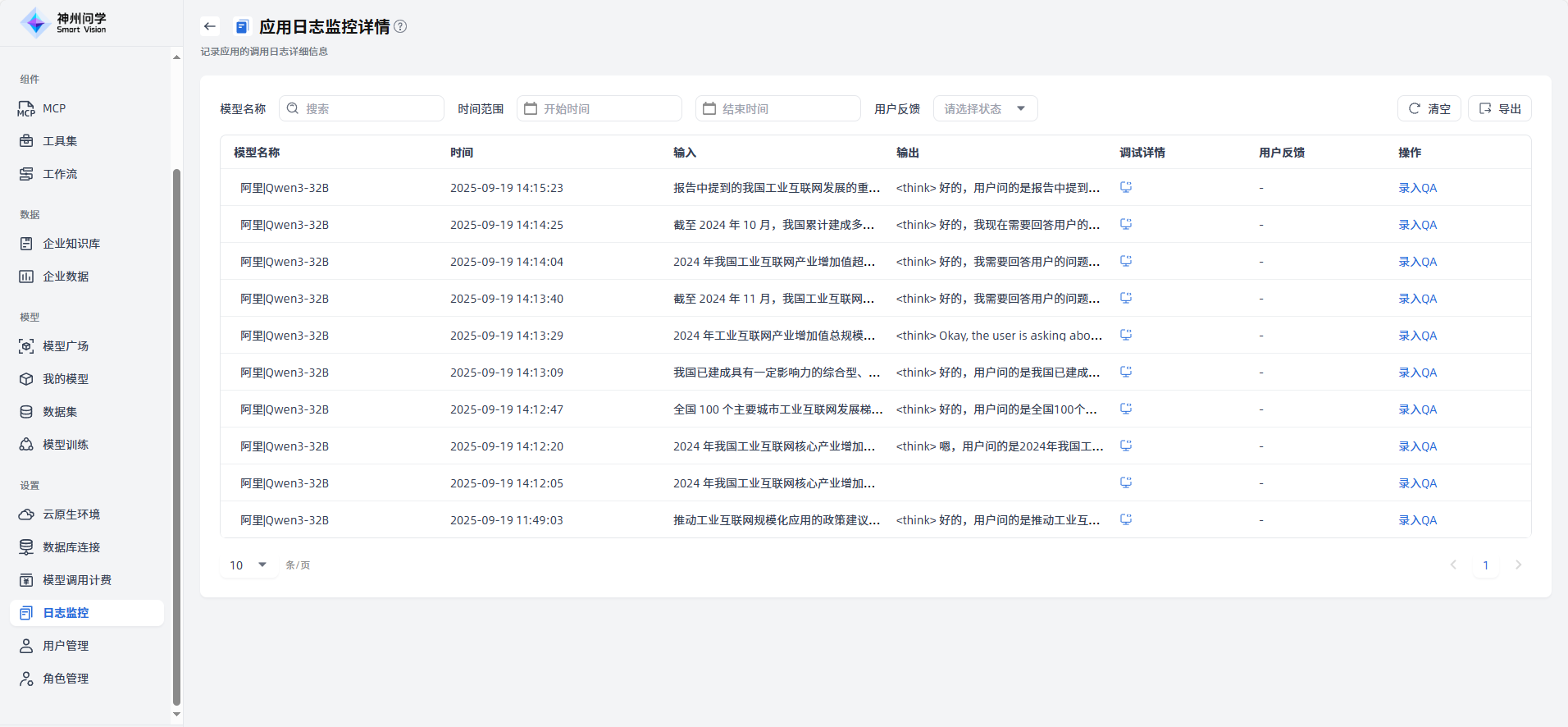Click 录入QA link for 14:14:25 log
1568x727 pixels.
(x=1417, y=225)
